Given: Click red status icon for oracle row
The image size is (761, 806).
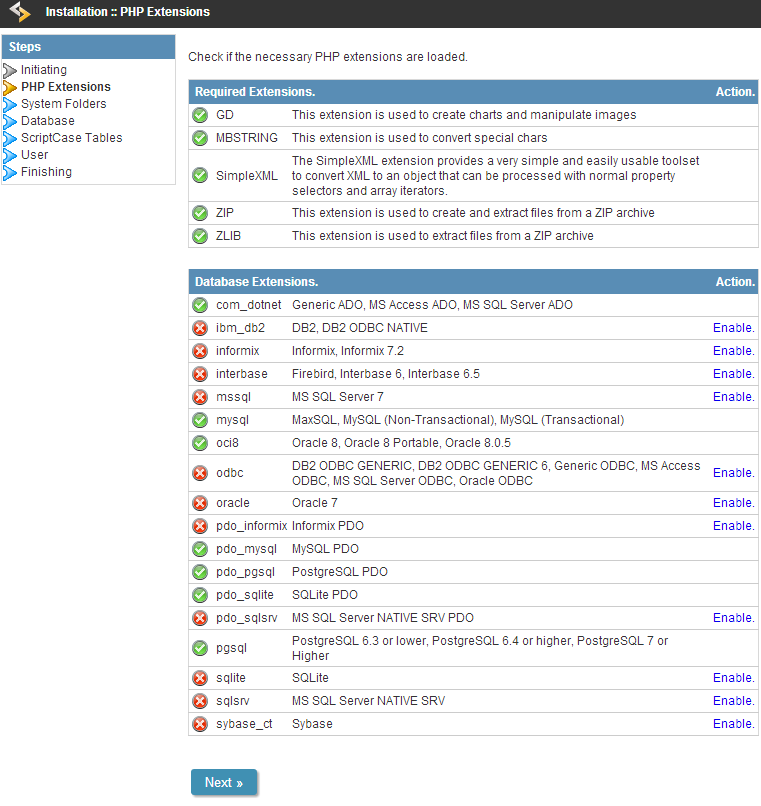Looking at the screenshot, I should coord(200,503).
